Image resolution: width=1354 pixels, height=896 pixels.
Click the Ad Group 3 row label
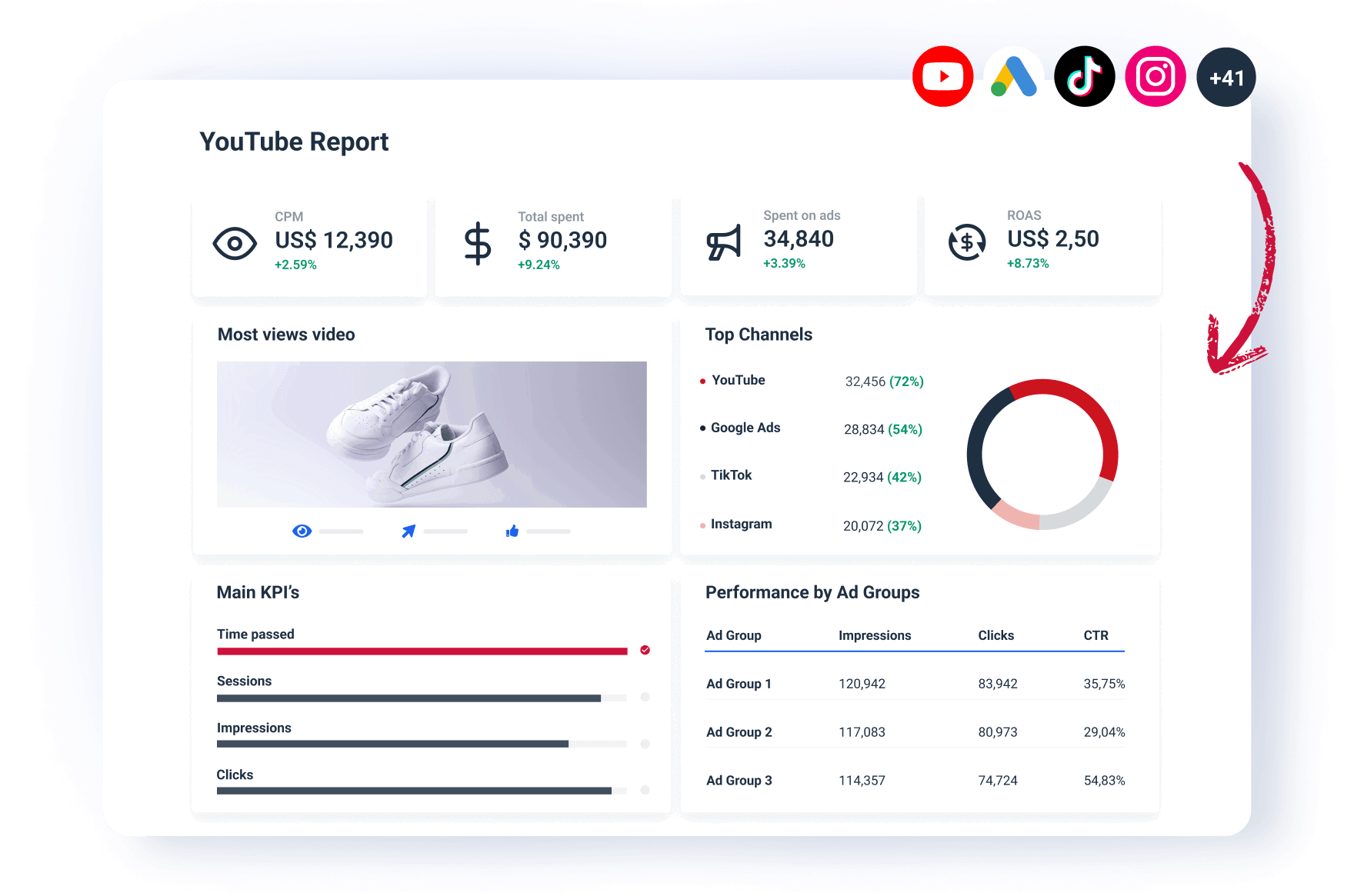[739, 781]
